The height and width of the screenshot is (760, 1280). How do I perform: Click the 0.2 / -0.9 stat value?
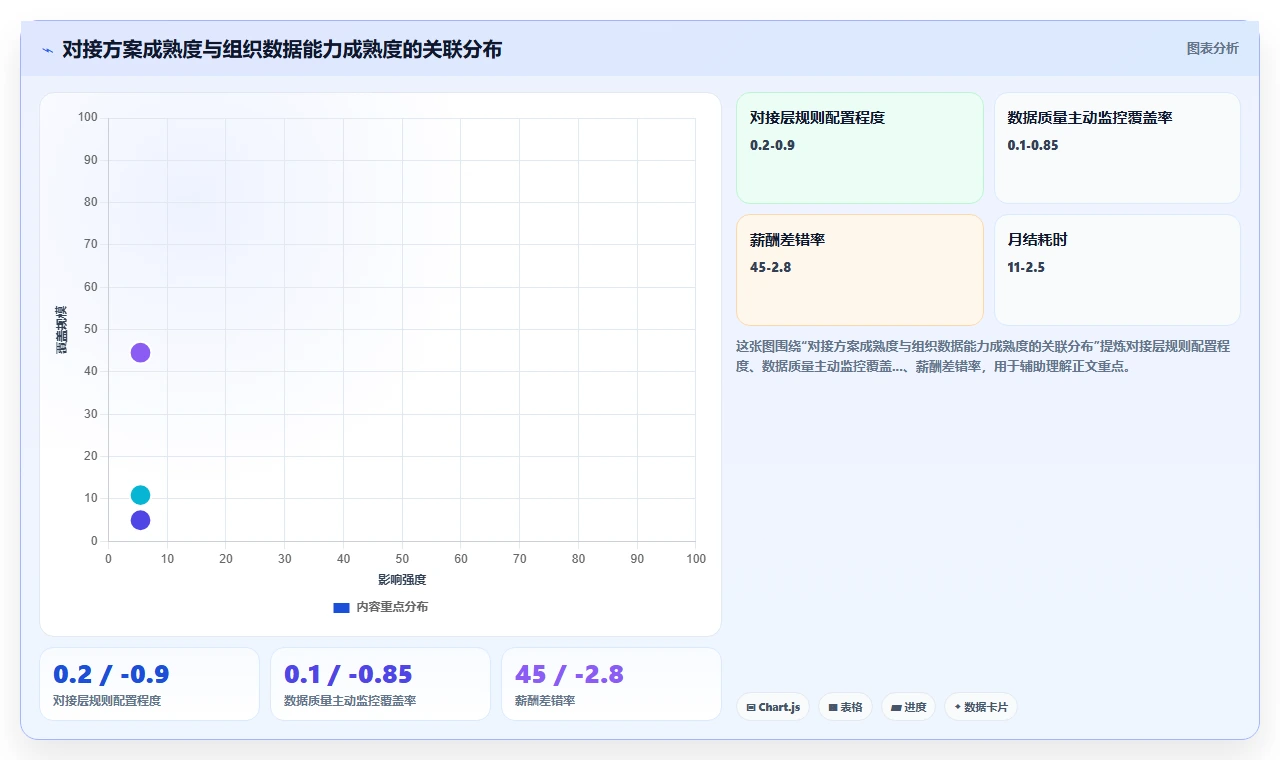(111, 675)
